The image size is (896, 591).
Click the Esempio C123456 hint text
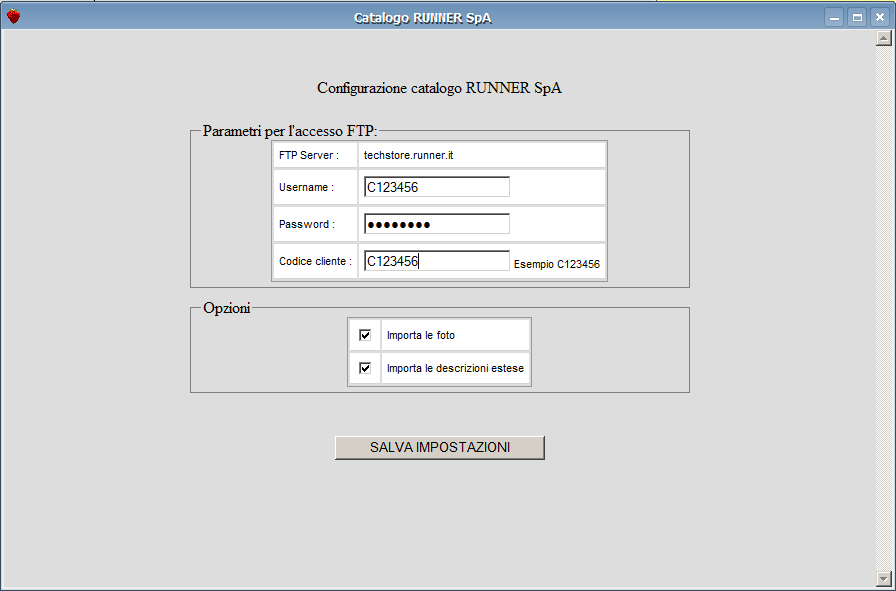557,263
